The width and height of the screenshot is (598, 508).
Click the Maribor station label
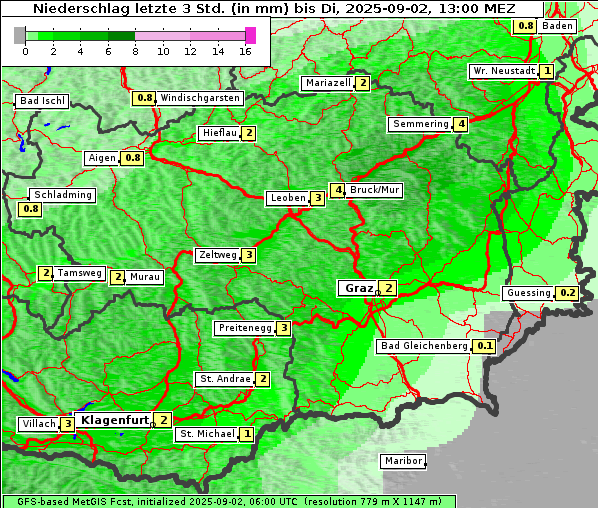click(x=403, y=461)
